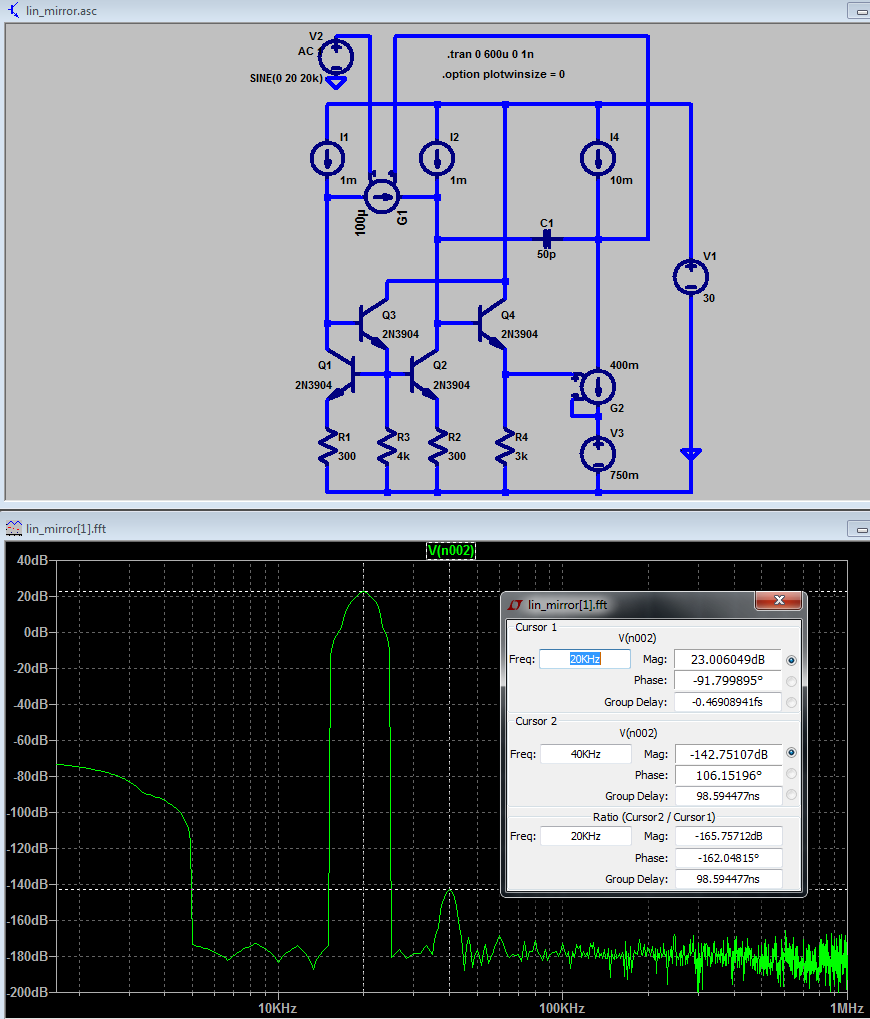Image resolution: width=870 pixels, height=1019 pixels.
Task: Select current source I1 symbol
Action: tap(327, 158)
